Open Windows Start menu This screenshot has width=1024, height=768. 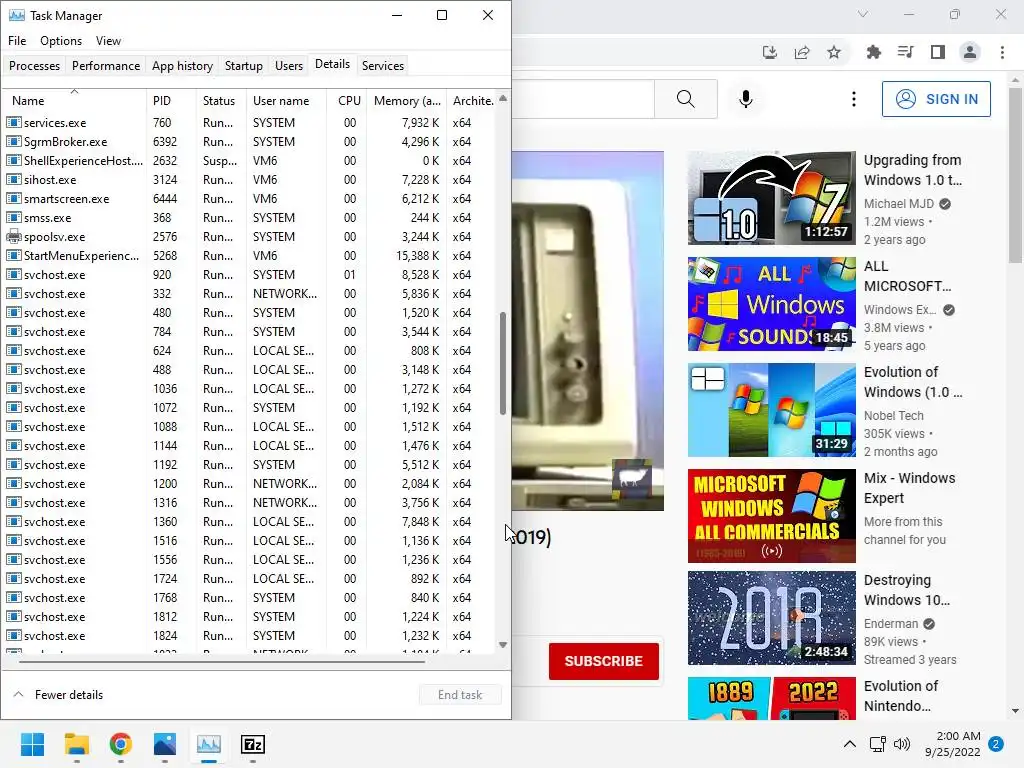[x=32, y=744]
